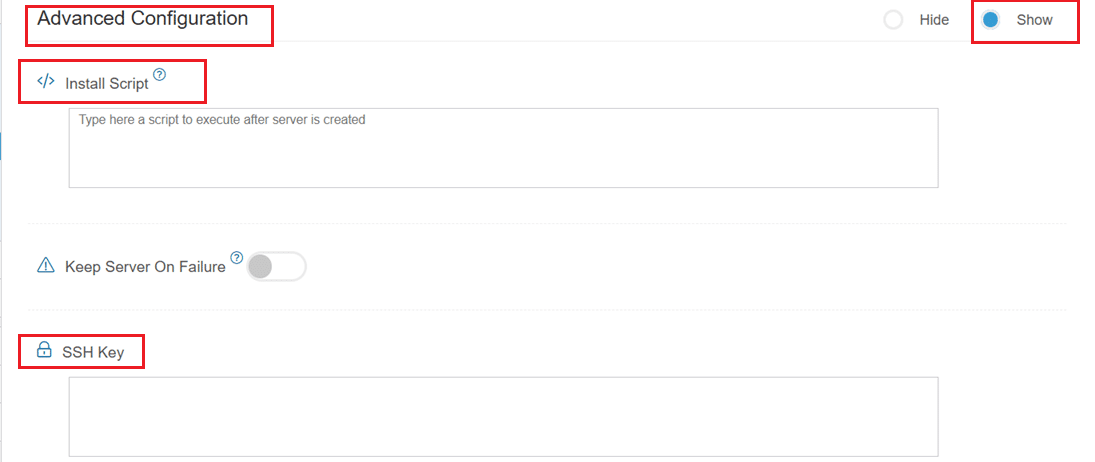The image size is (1095, 462).
Task: Click the empty right end of the failure toggle track
Action: (289, 267)
